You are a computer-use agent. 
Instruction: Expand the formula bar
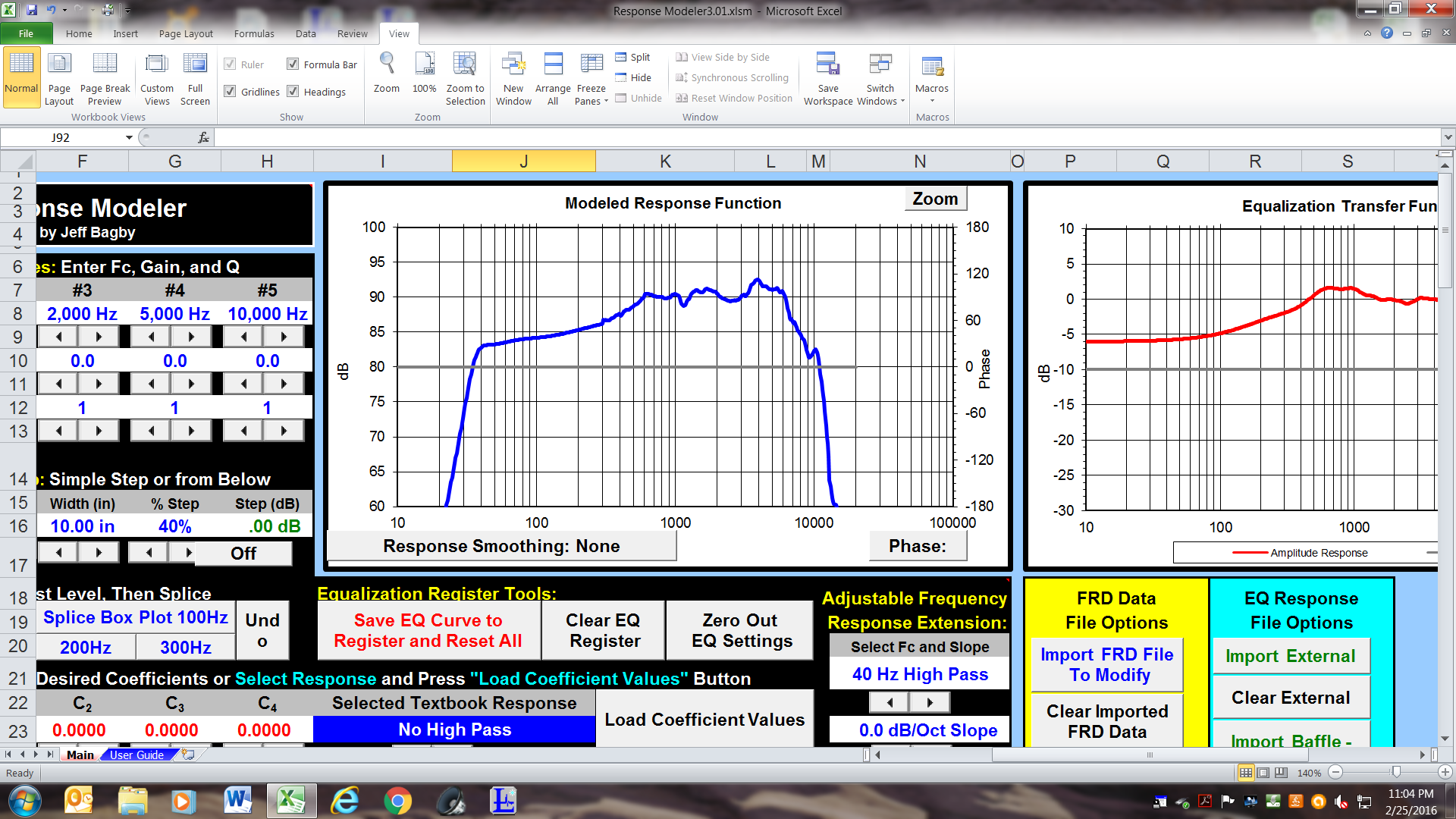[x=1448, y=137]
